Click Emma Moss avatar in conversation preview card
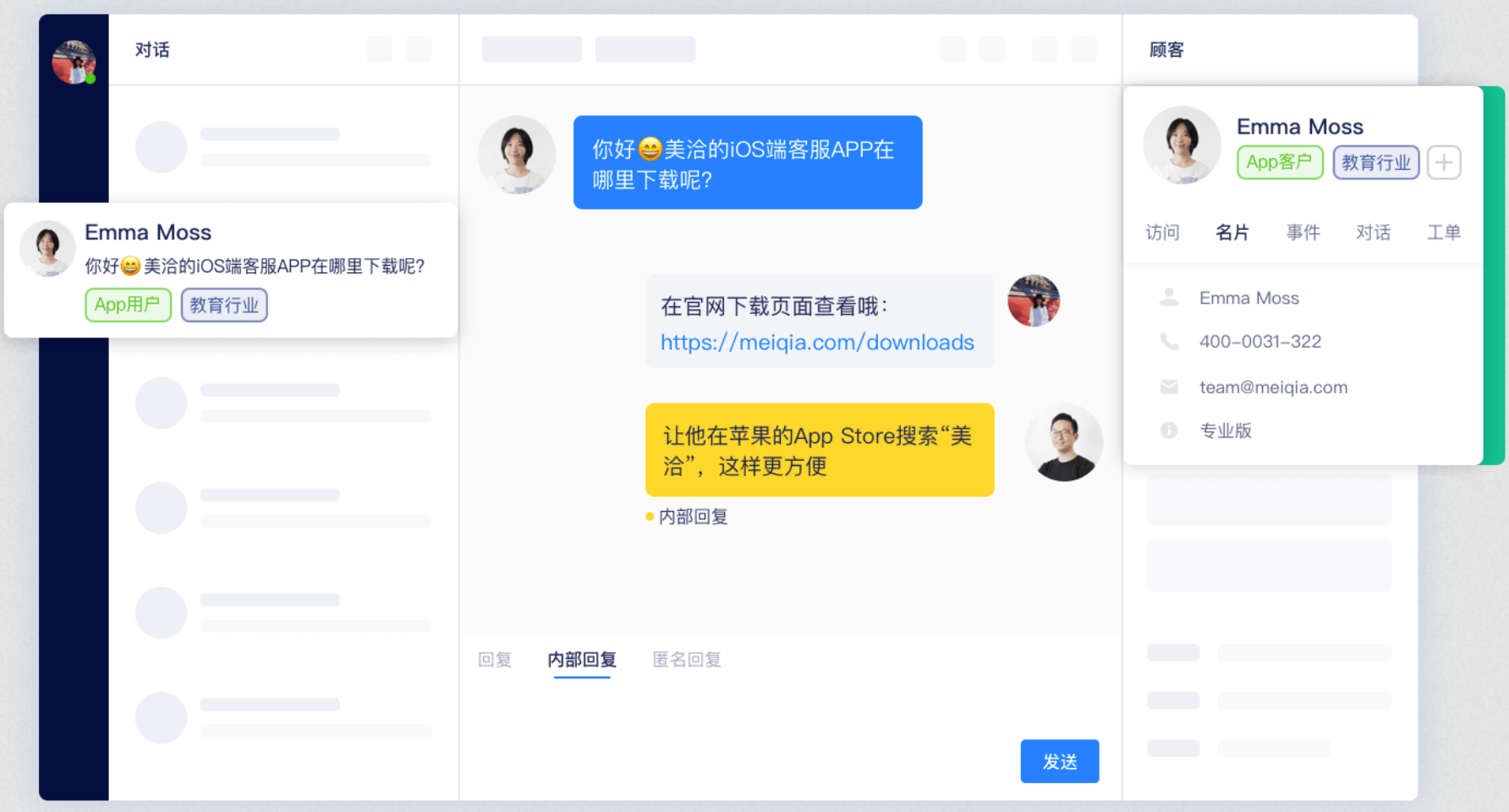 point(47,249)
